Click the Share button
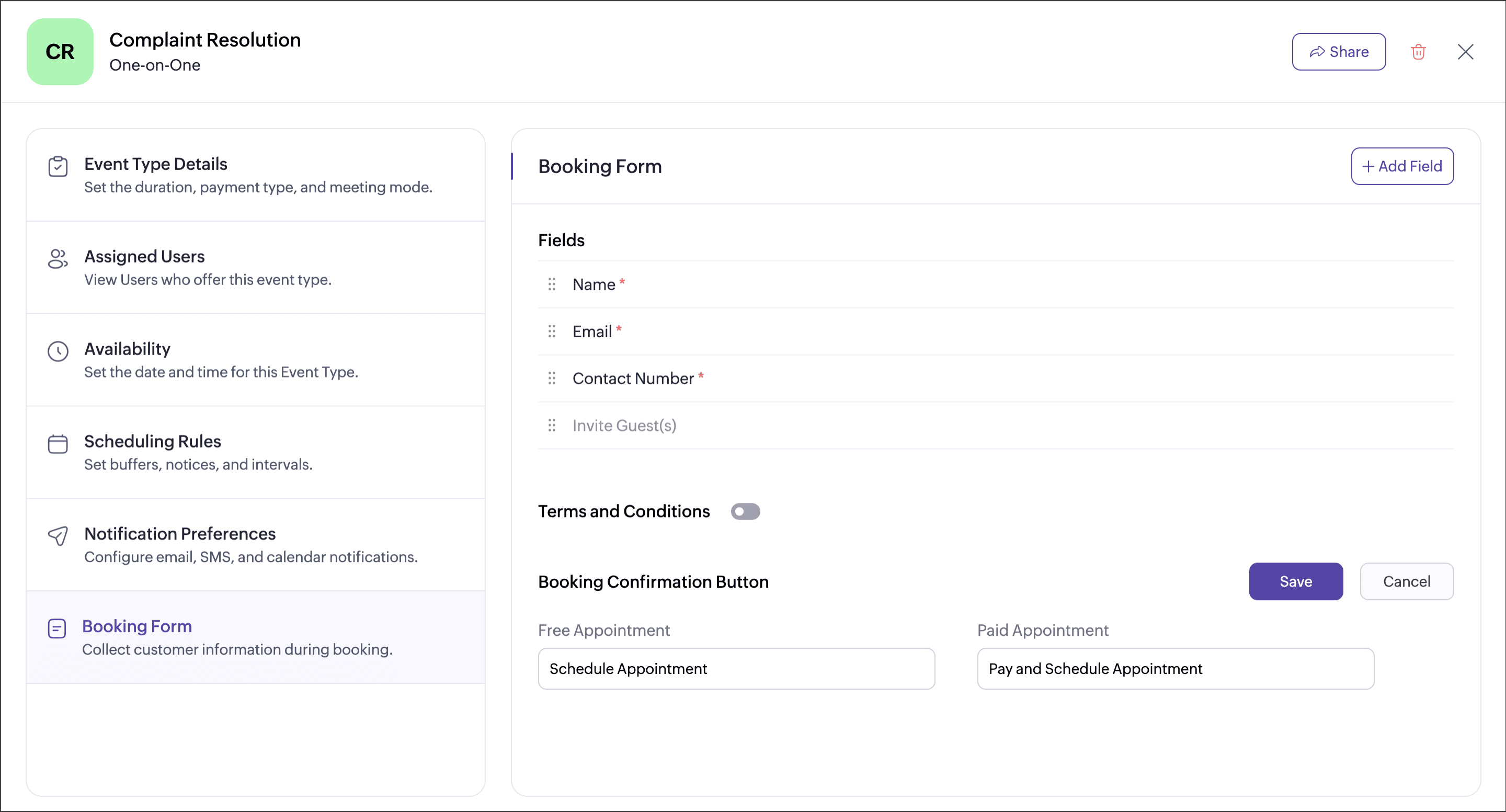The height and width of the screenshot is (812, 1506). point(1338,52)
